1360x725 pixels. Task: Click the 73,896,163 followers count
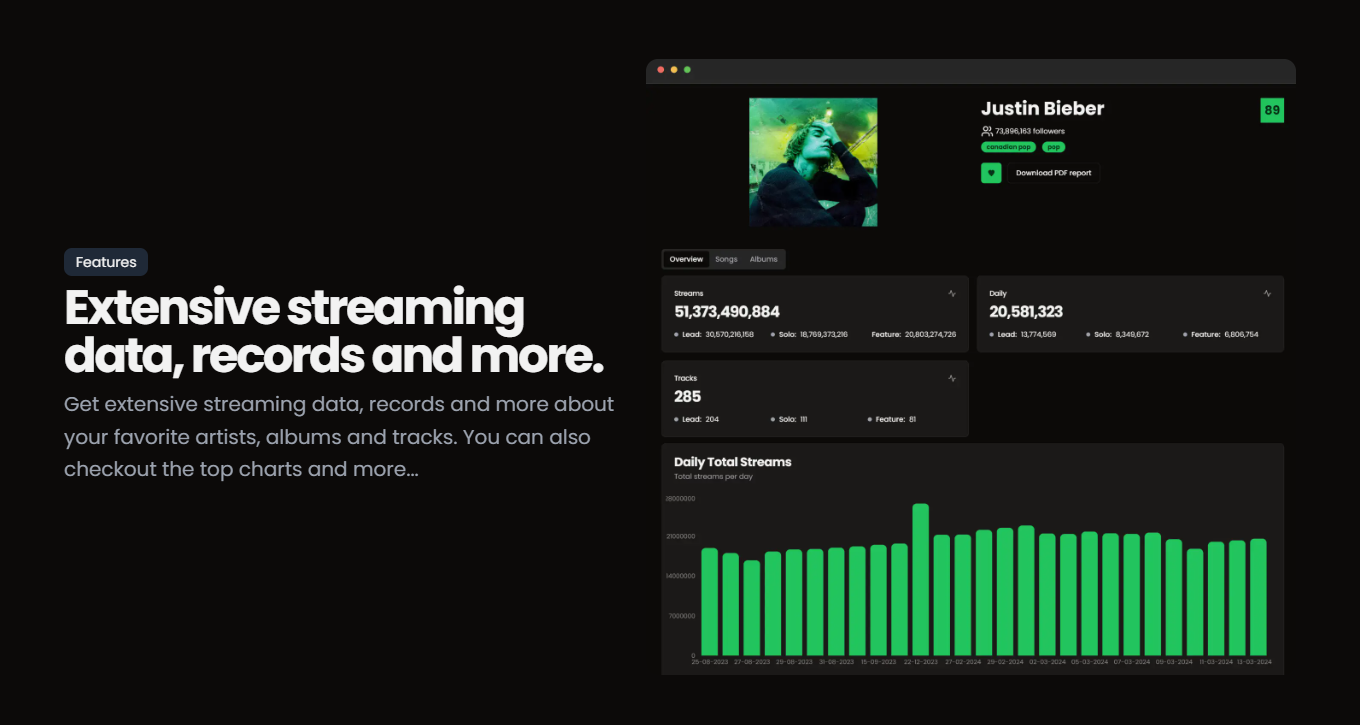click(1030, 131)
